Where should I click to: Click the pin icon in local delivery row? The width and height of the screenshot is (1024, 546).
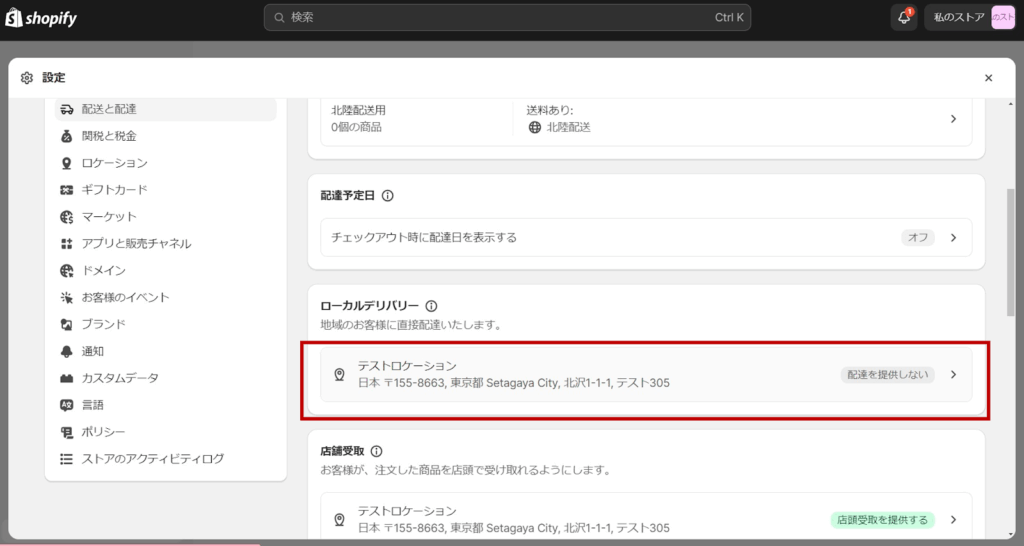point(340,374)
